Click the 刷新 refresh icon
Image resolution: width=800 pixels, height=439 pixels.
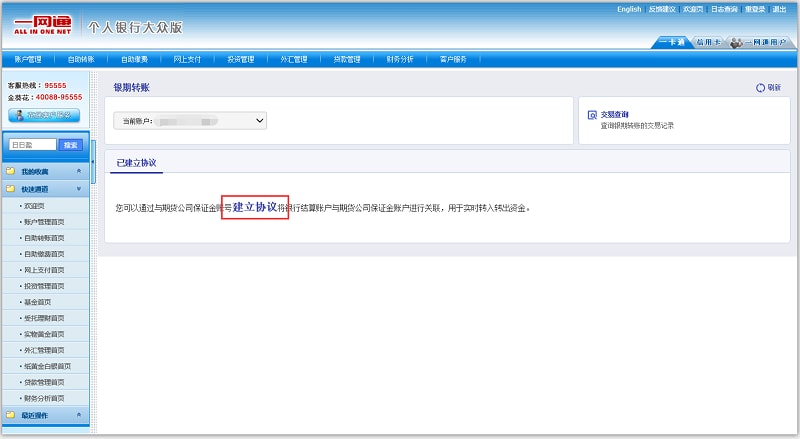760,88
